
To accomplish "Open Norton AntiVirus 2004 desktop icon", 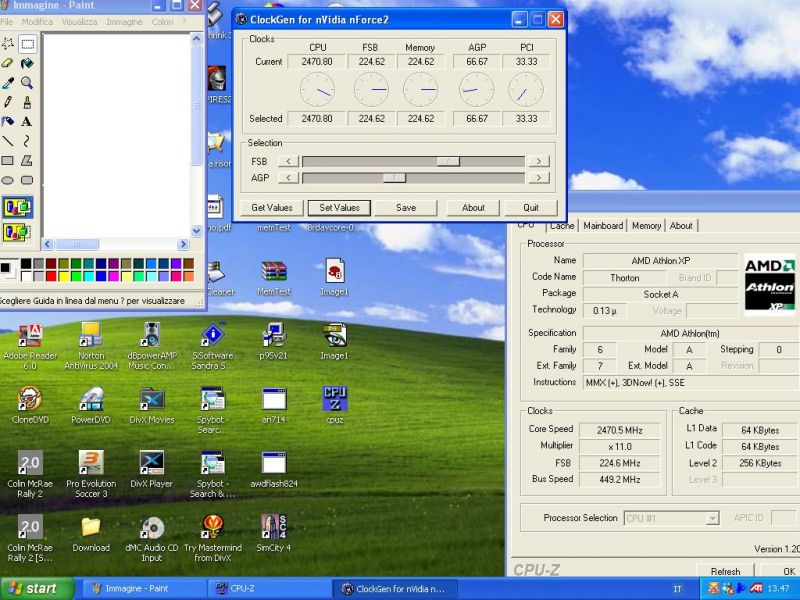I will click(91, 345).
